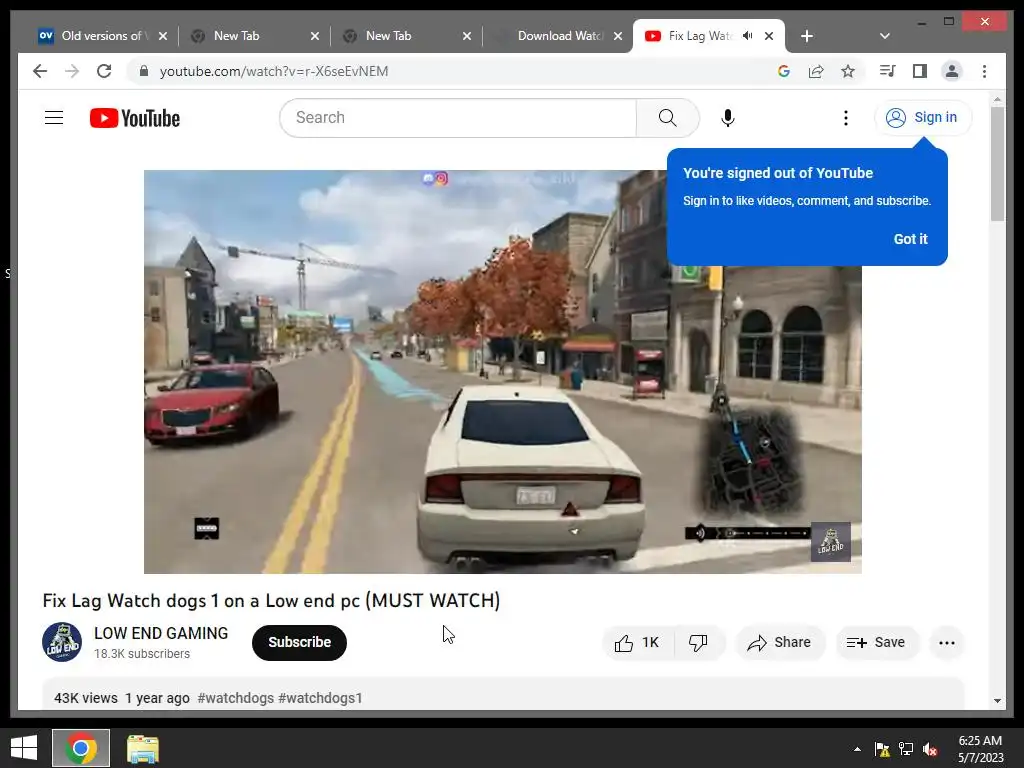
Task: Open a new browser tab
Action: coord(807,36)
